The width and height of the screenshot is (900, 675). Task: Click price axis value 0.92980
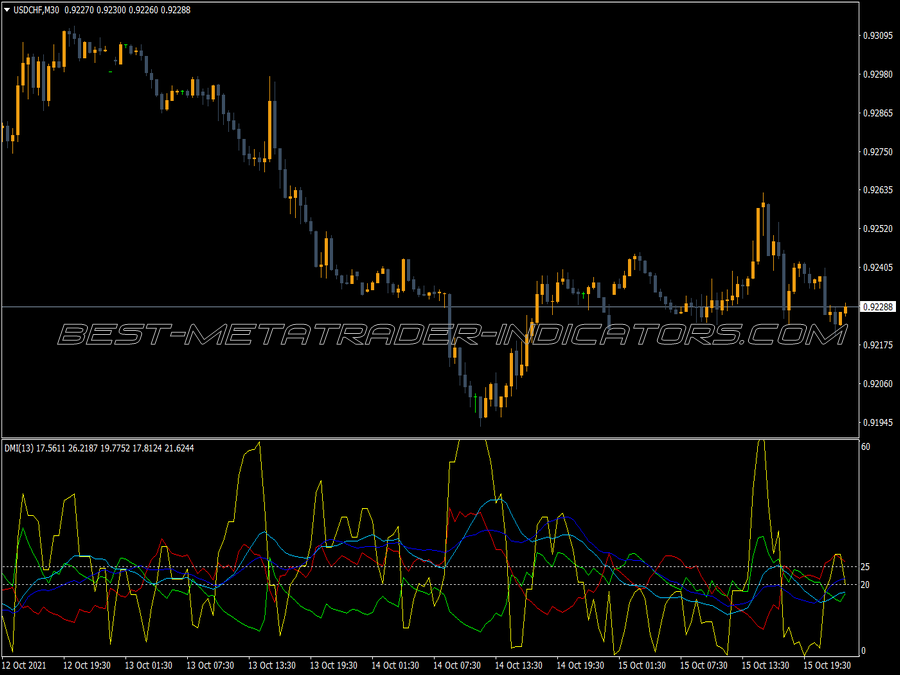[x=878, y=74]
